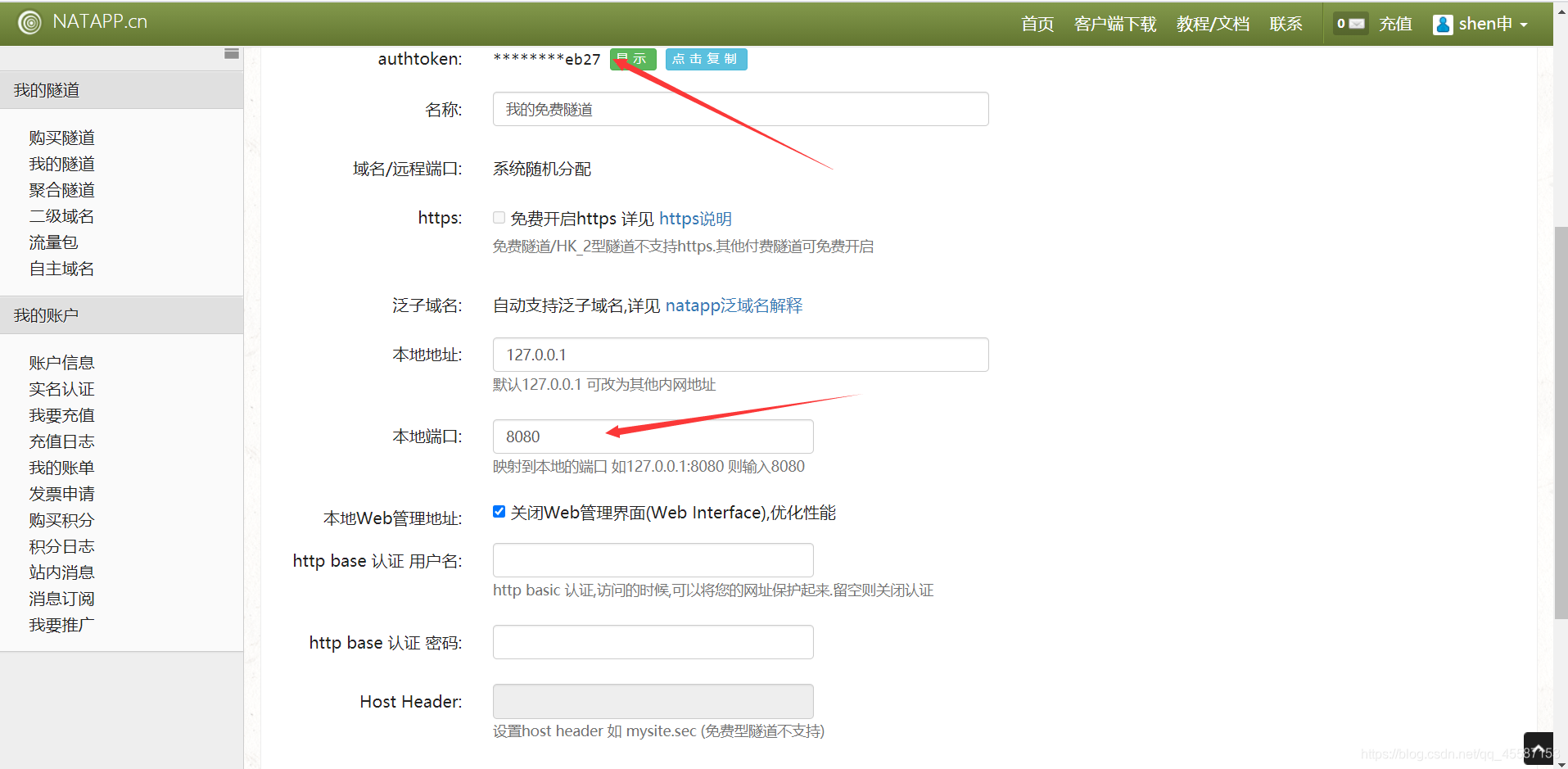This screenshot has width=1568, height=769.
Task: Click the 本地地址 field showing 127.0.0.1
Action: [740, 355]
